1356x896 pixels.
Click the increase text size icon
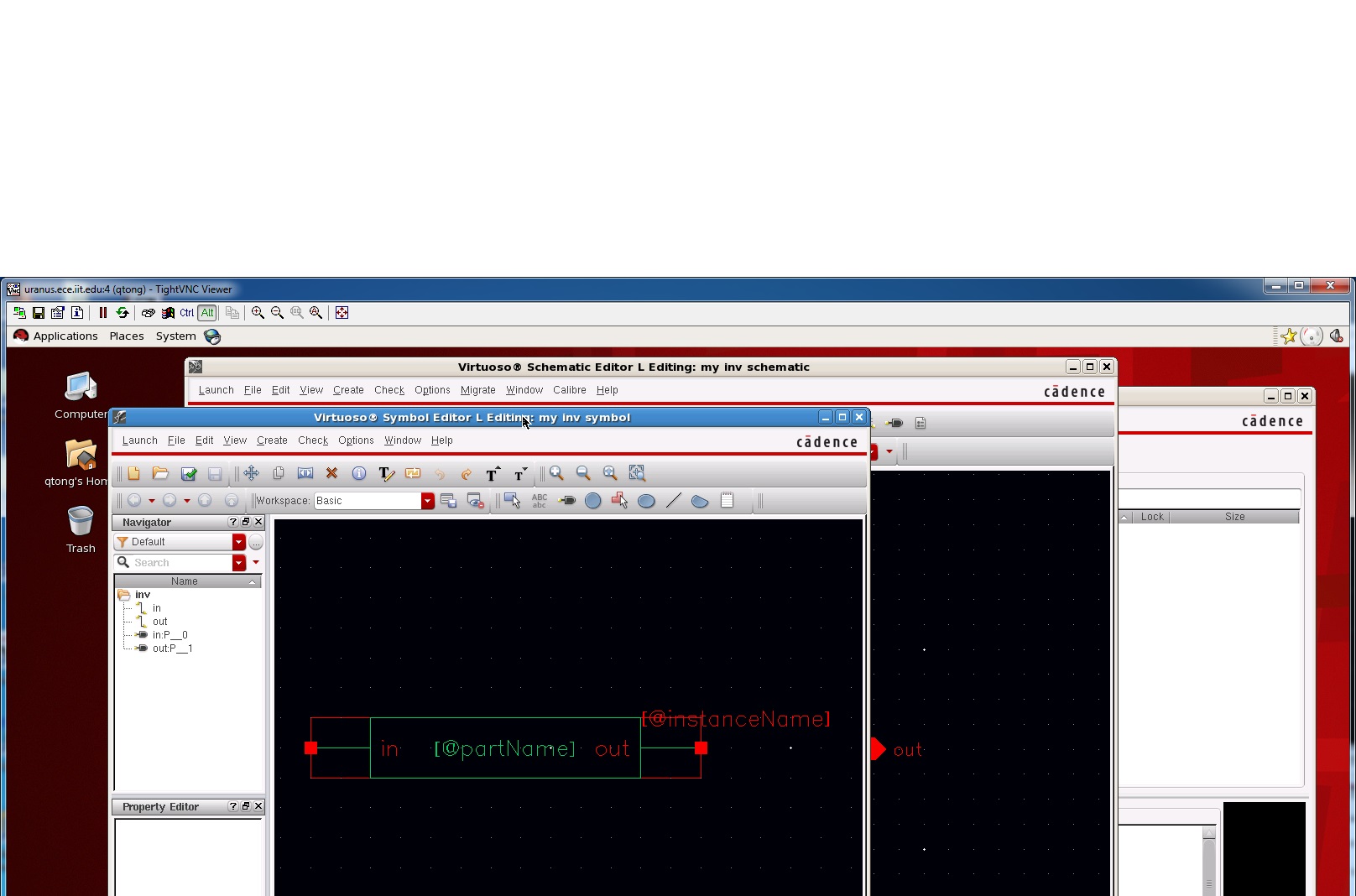tap(493, 474)
